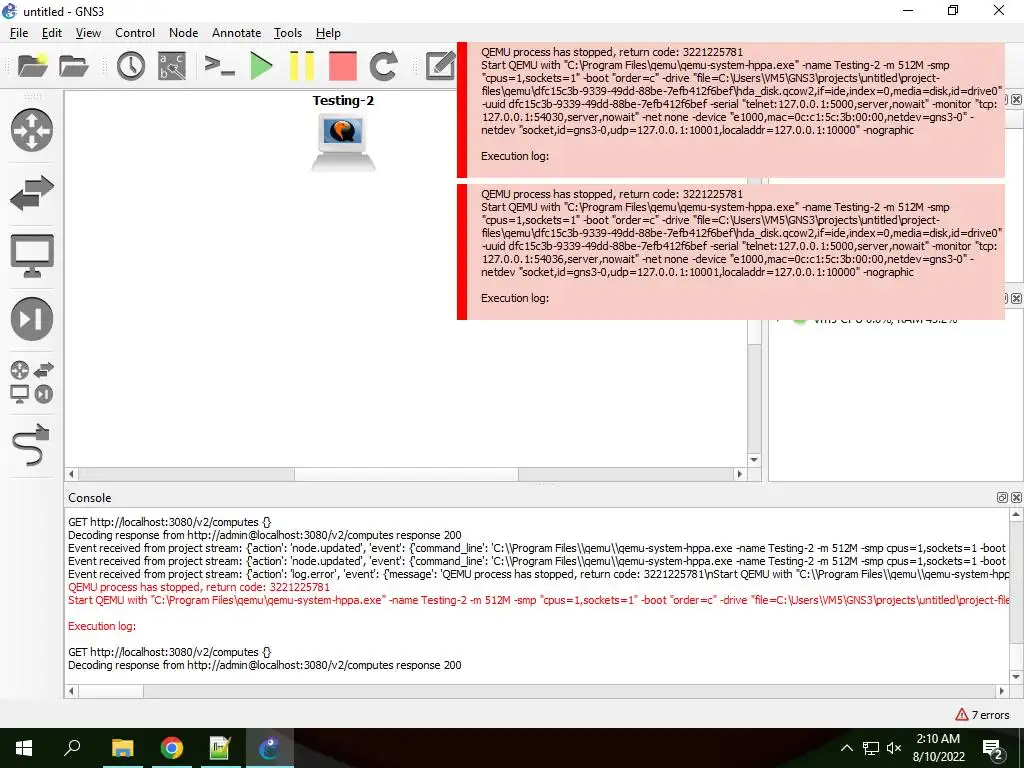Click 'Execution log:' red console line

pyautogui.click(x=102, y=626)
